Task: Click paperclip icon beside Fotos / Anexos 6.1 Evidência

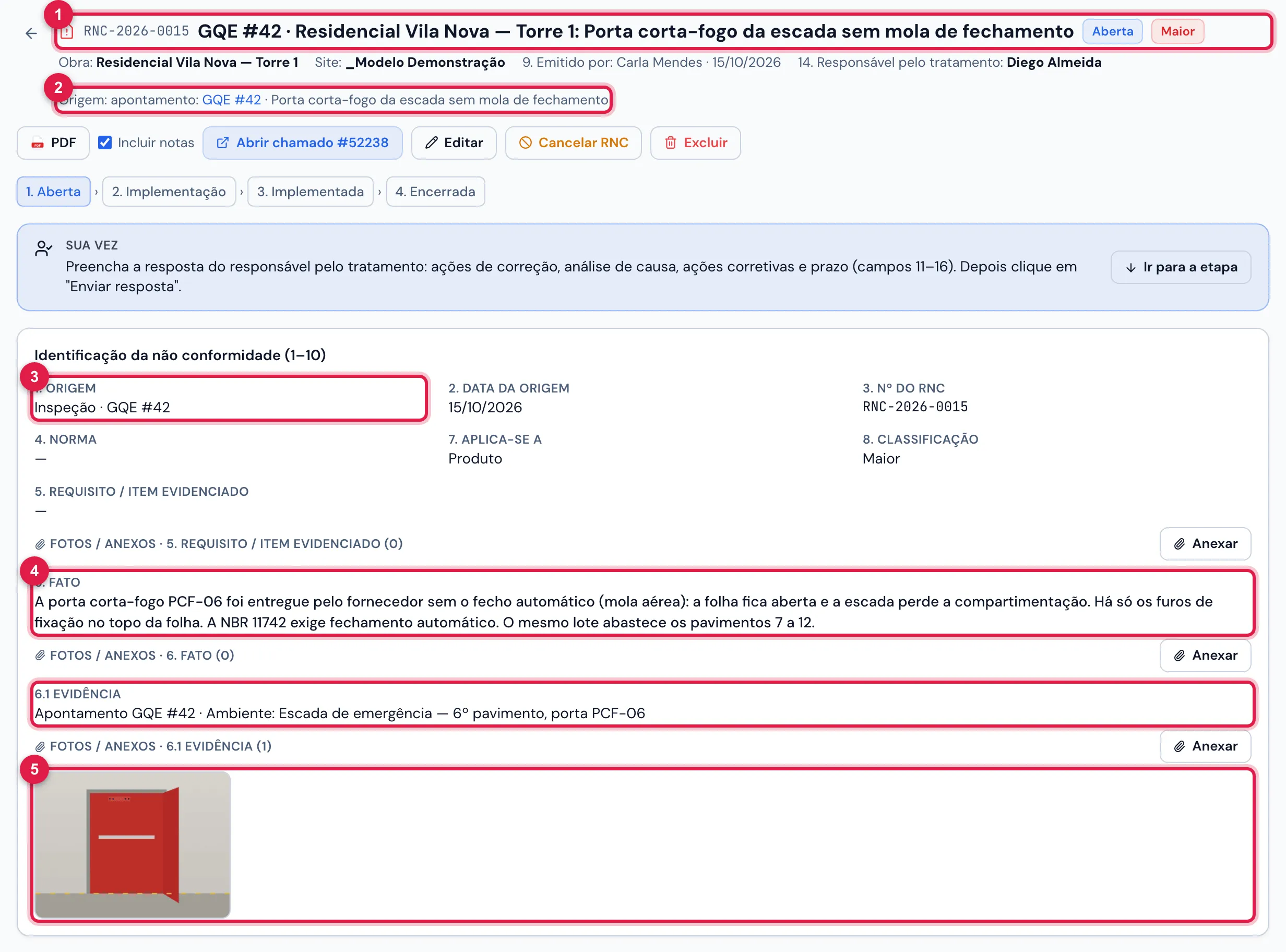Action: pyautogui.click(x=40, y=747)
